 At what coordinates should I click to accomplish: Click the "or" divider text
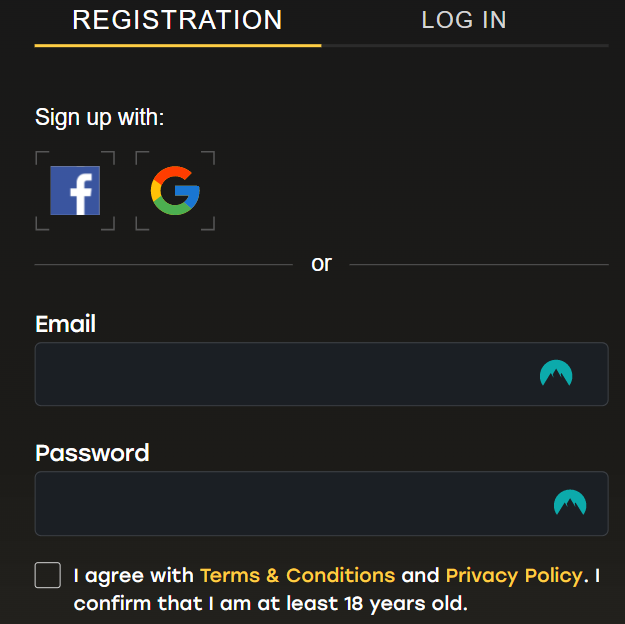coord(321,264)
